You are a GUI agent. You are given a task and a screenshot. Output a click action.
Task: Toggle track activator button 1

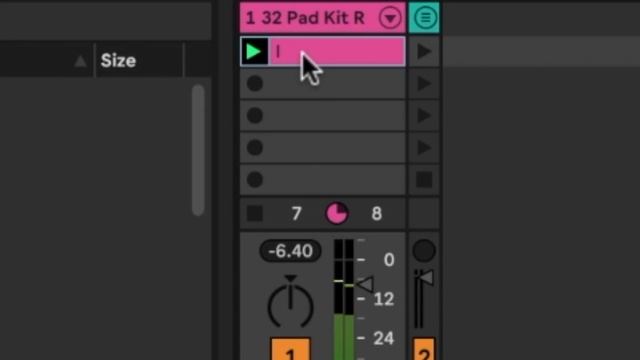[291, 349]
